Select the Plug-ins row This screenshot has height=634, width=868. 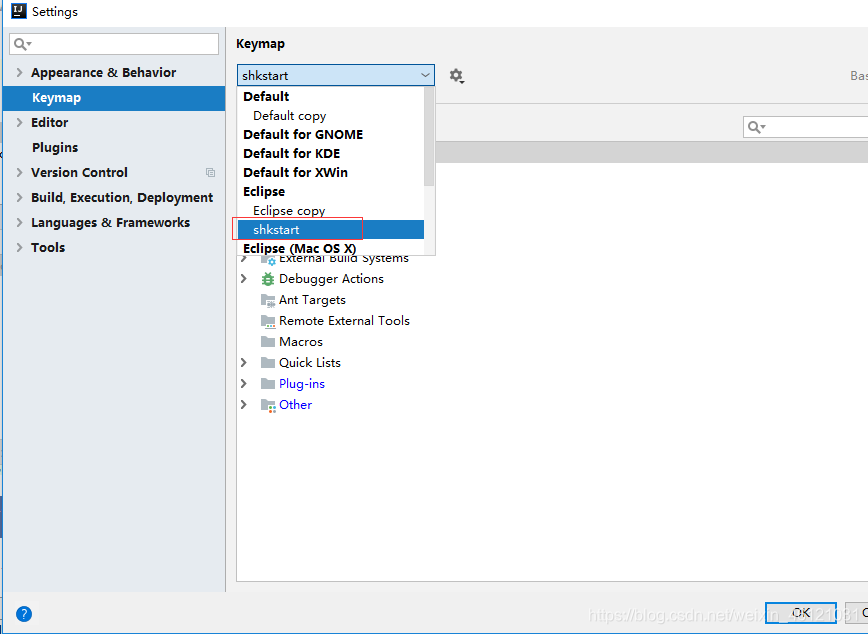(302, 384)
